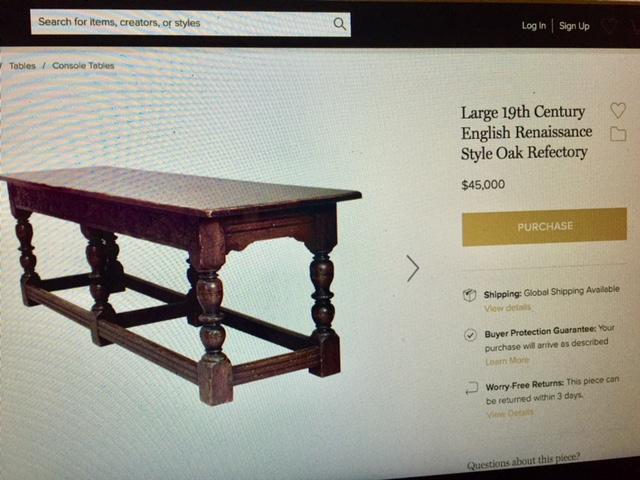The height and width of the screenshot is (480, 640).
Task: Open View Details under Worry-Free Returns
Action: click(510, 413)
